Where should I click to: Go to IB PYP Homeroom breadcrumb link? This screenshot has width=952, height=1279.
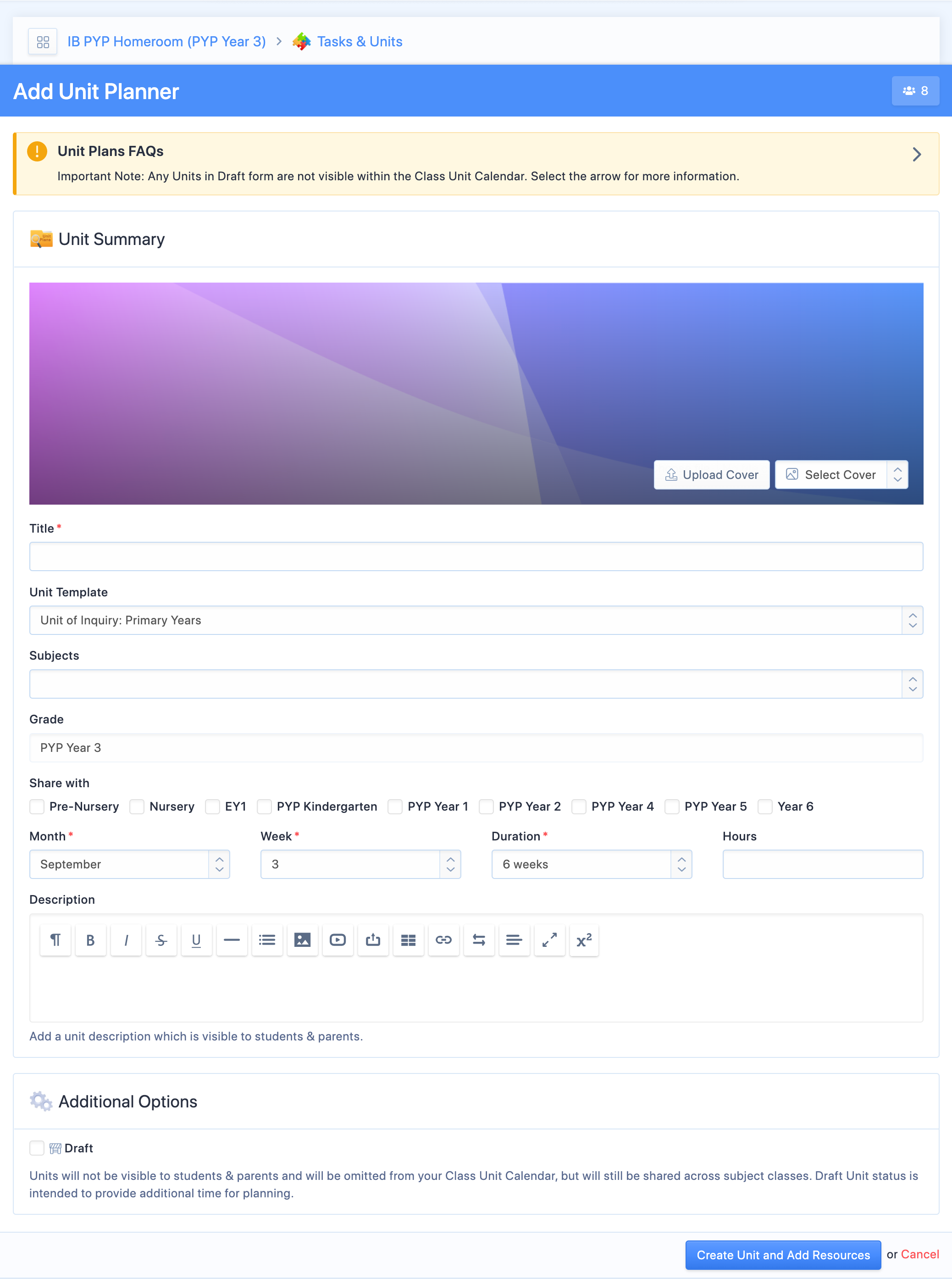click(166, 41)
